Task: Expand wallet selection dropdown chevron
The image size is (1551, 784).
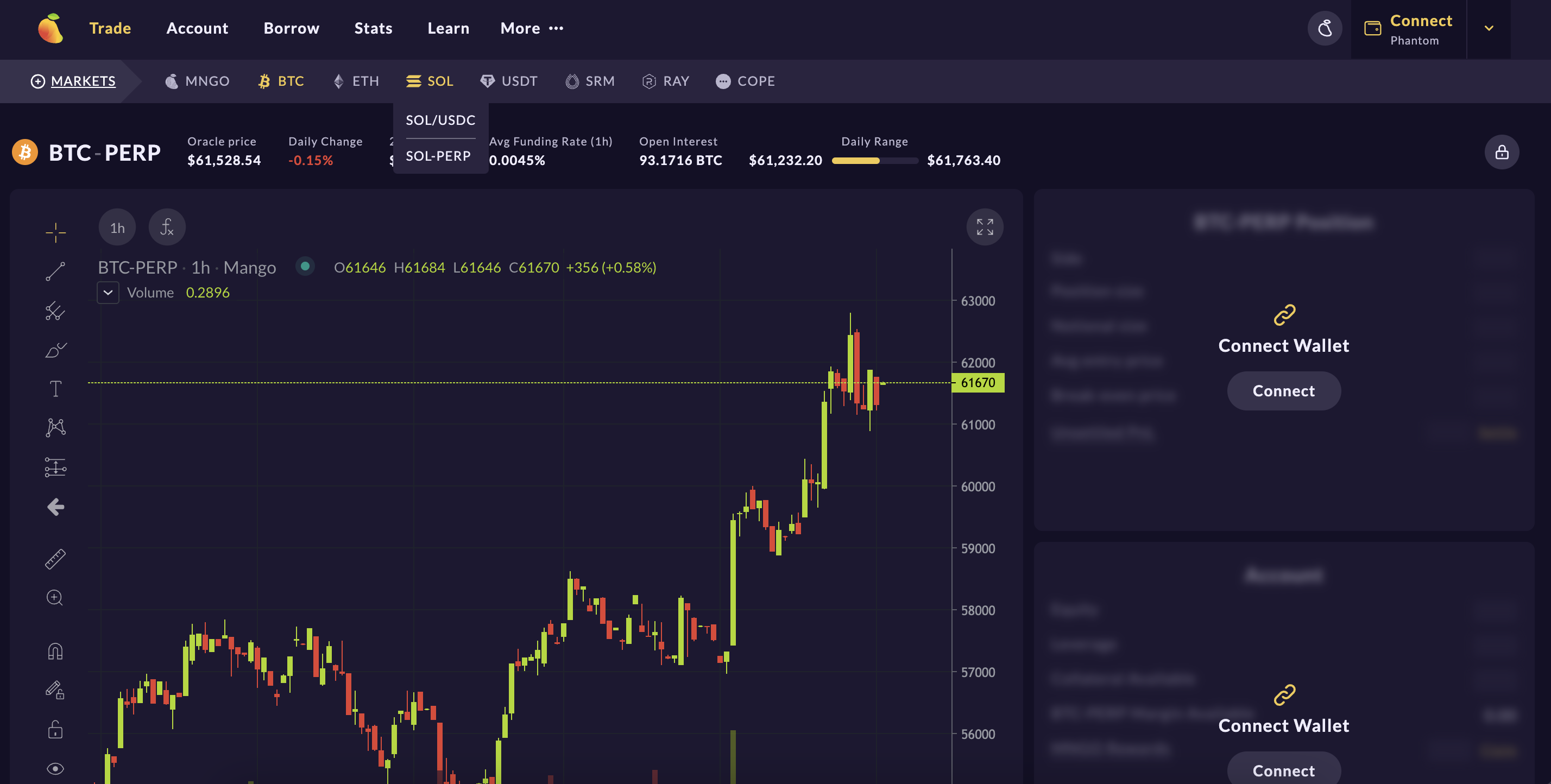Action: pos(1489,28)
